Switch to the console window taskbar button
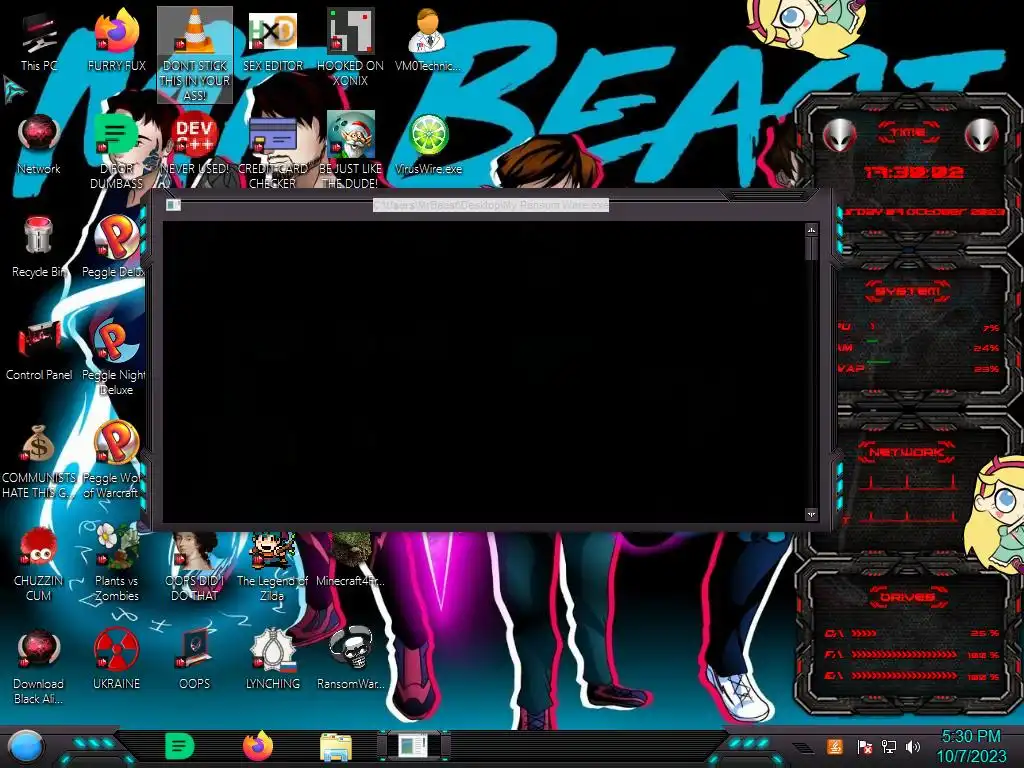1024x768 pixels. pos(414,746)
